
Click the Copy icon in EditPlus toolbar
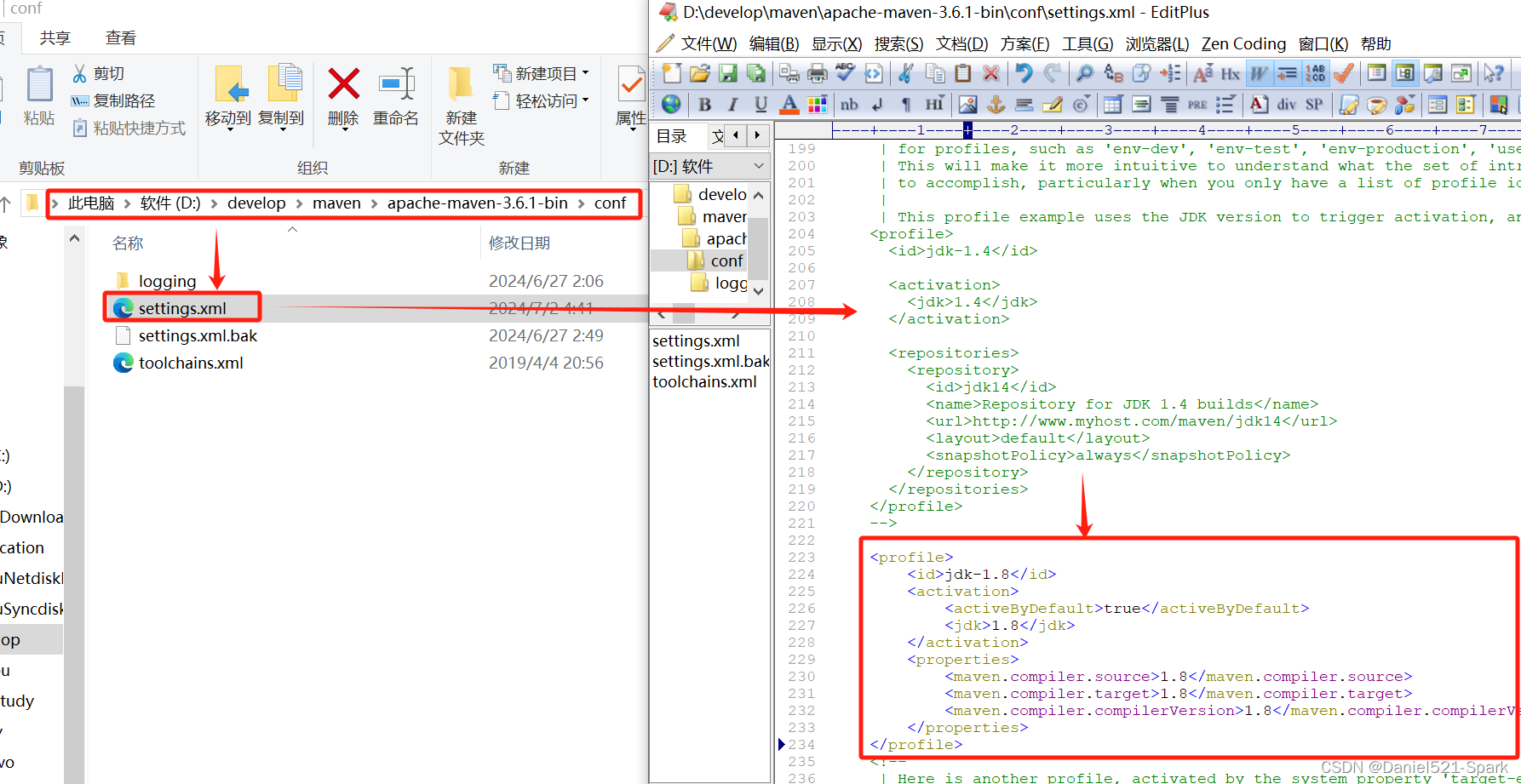pyautogui.click(x=935, y=74)
